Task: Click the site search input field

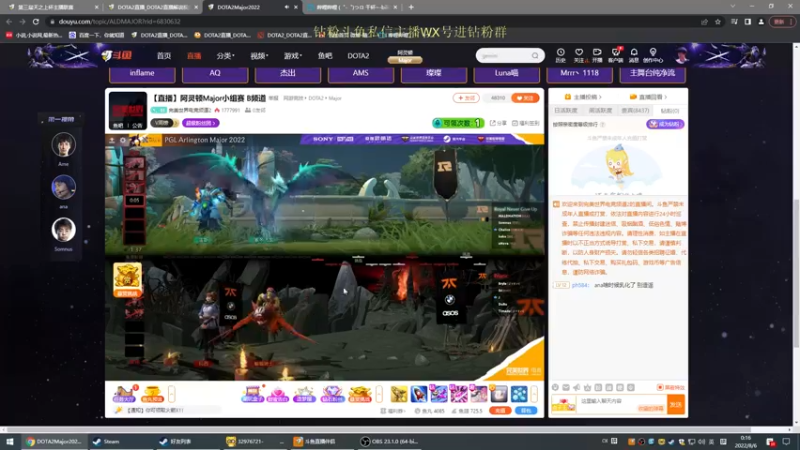Action: pyautogui.click(x=504, y=55)
